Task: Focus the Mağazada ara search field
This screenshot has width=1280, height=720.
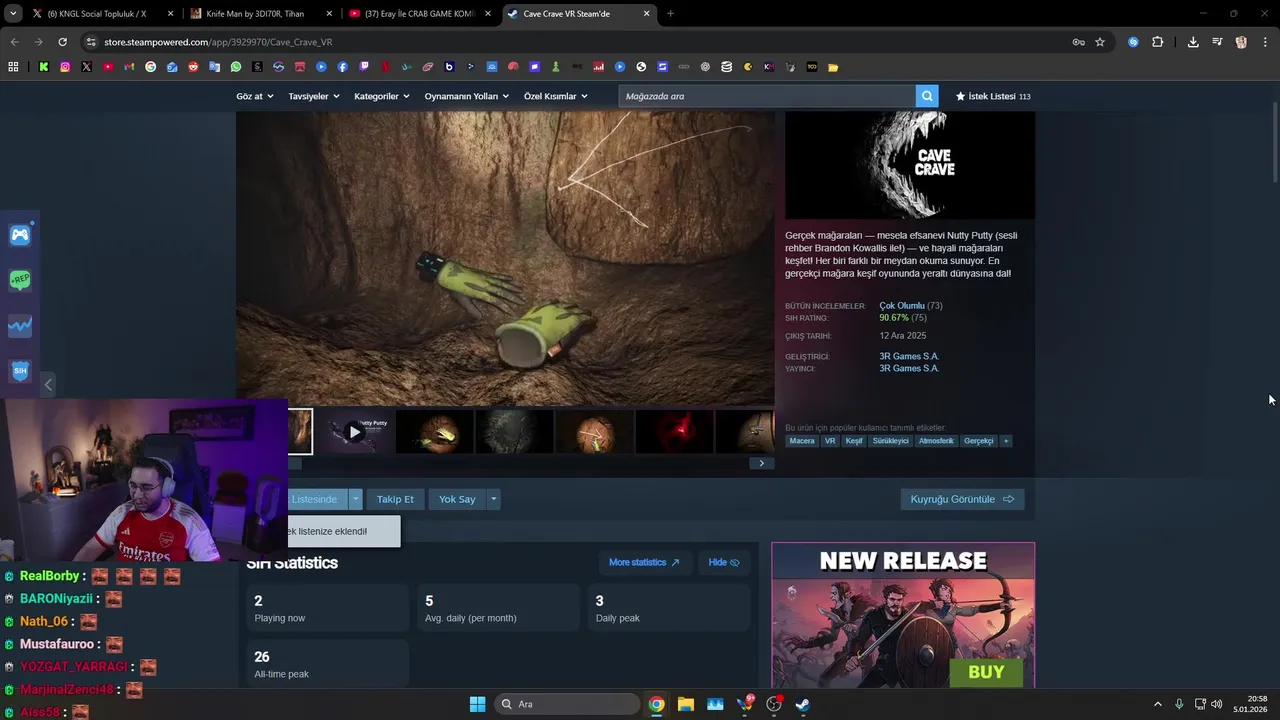Action: tap(767, 96)
